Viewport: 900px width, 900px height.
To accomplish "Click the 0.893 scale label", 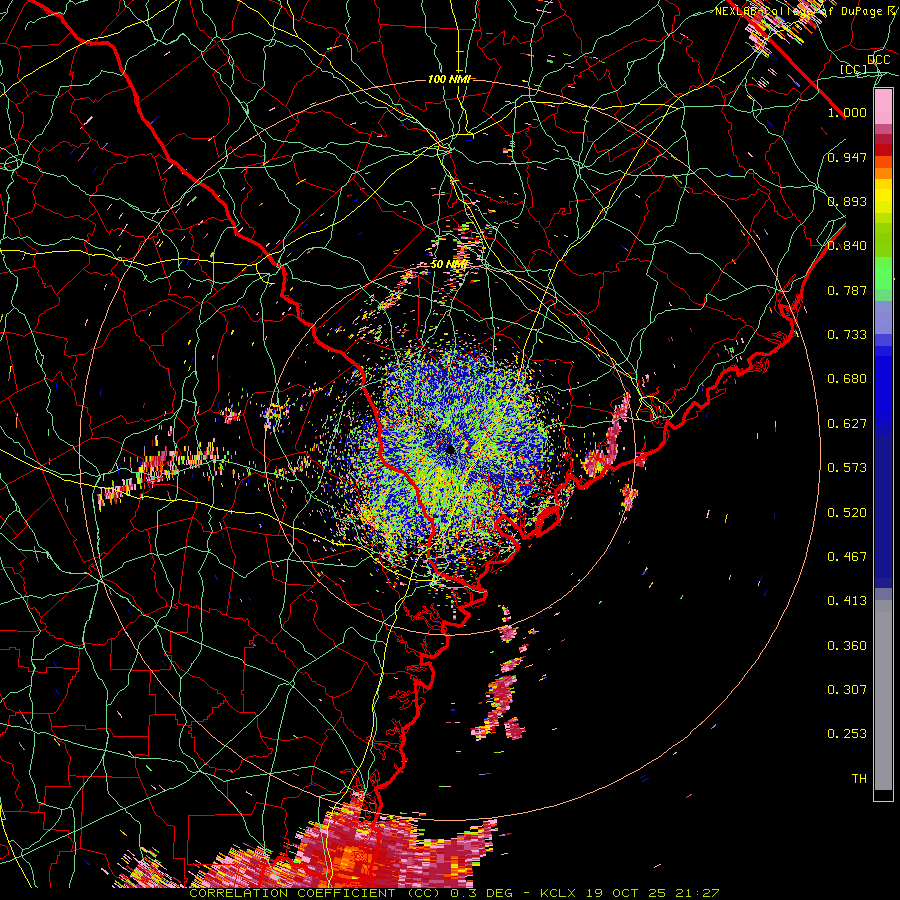I will point(847,201).
